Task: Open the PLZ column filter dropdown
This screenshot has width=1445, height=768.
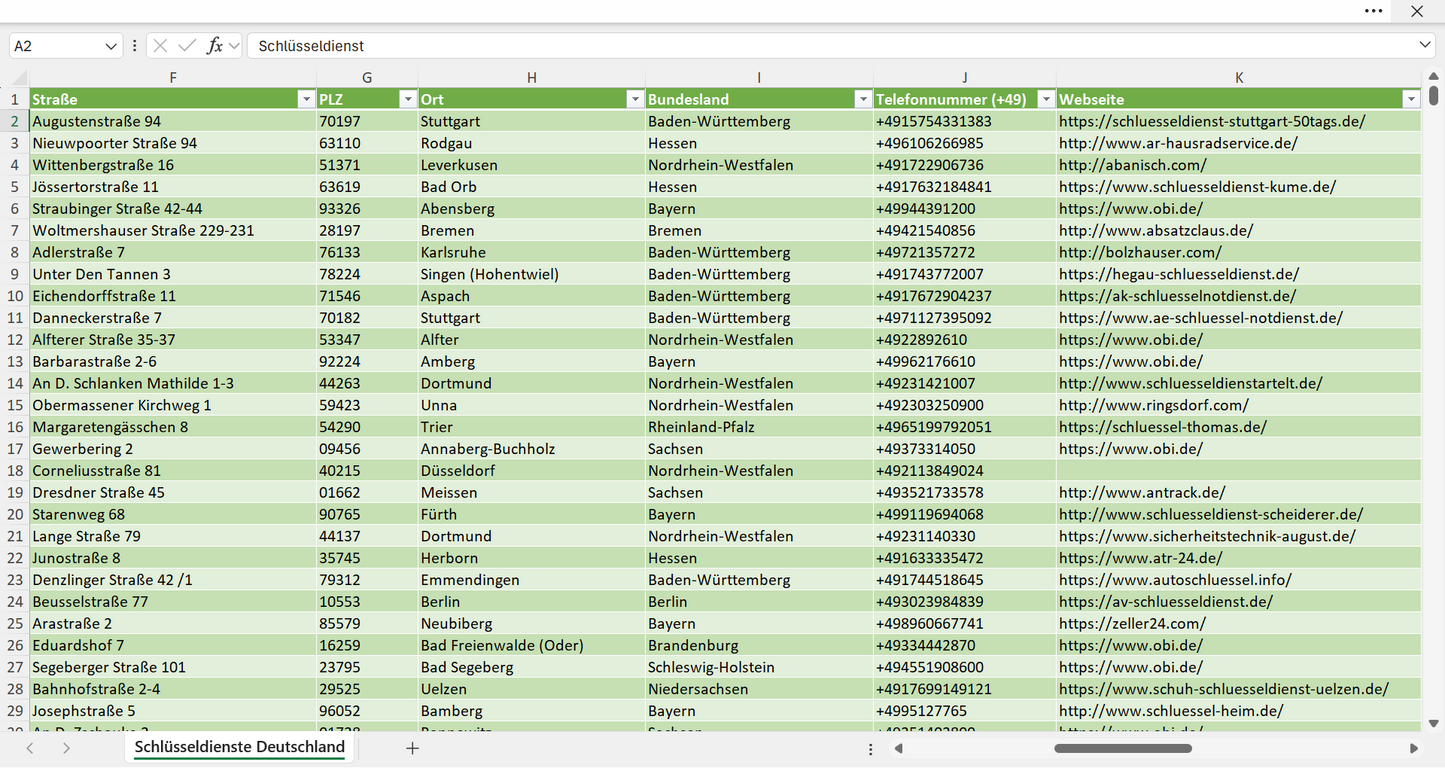Action: 407,99
